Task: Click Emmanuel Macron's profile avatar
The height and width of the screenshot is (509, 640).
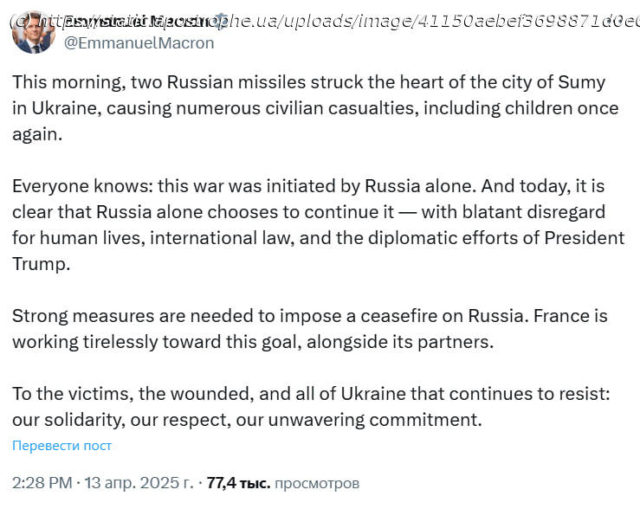Action: click(x=31, y=30)
